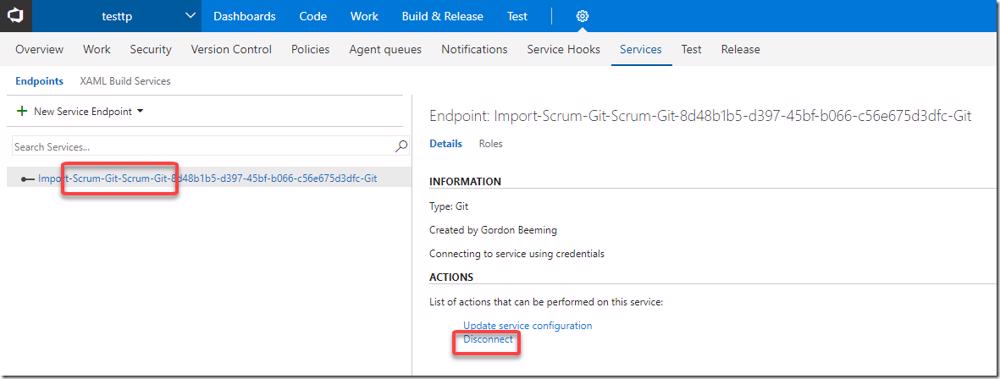The image size is (1000, 379).
Task: Open Dashboards in top navigation
Action: point(245,17)
